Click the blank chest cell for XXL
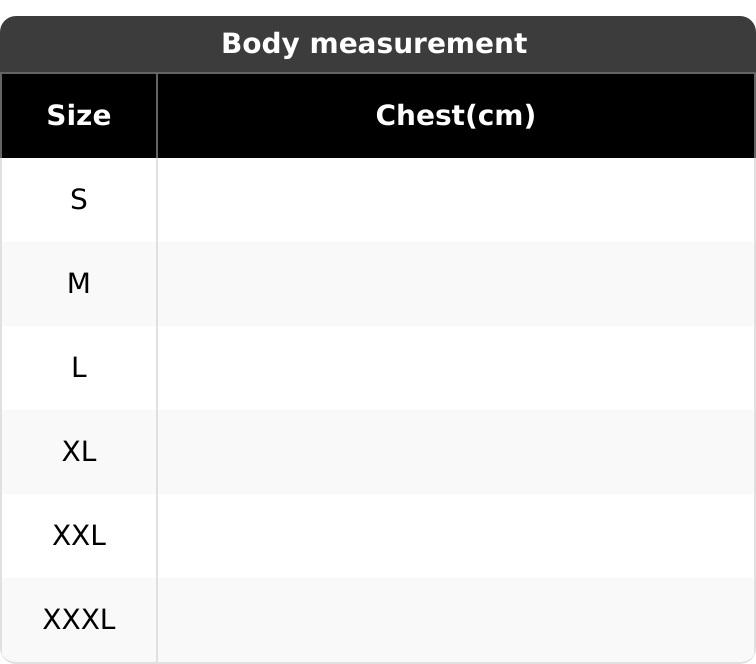This screenshot has width=756, height=664. click(455, 536)
